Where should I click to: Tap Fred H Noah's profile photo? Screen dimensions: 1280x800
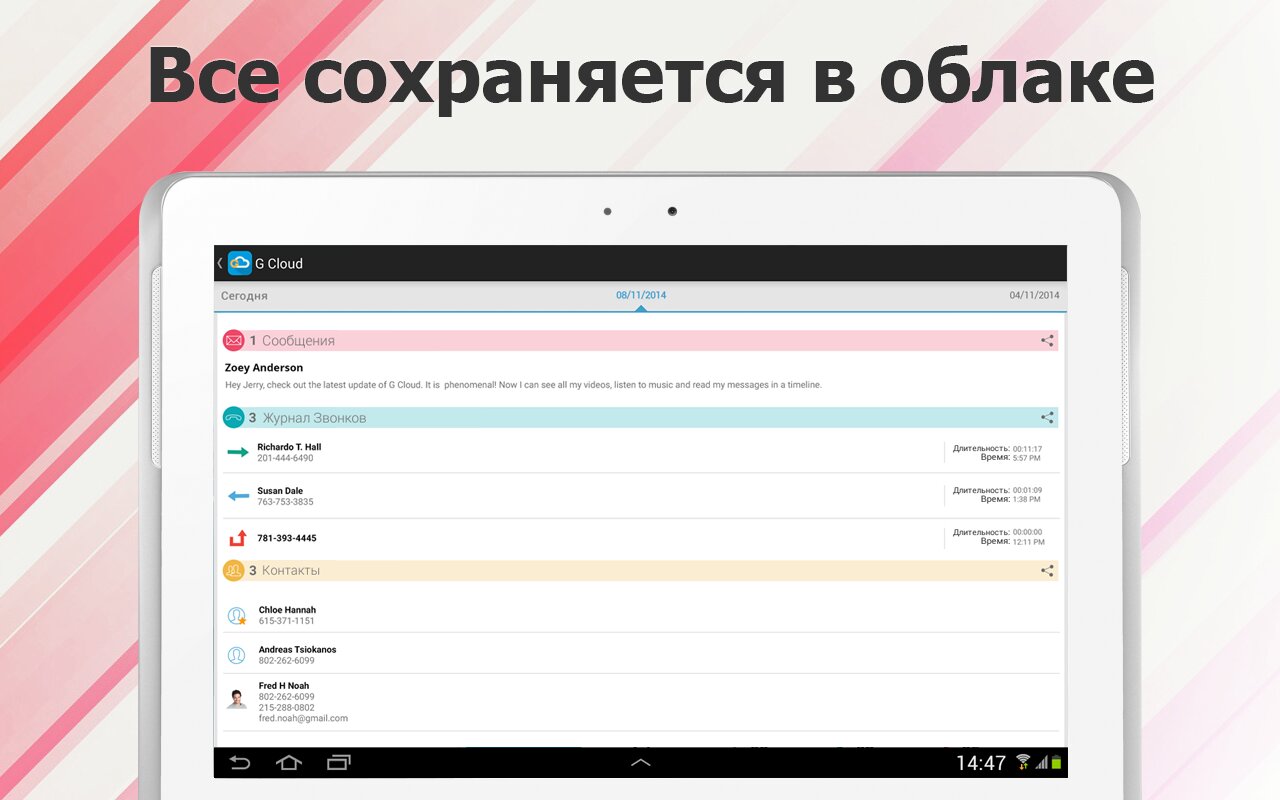click(237, 699)
